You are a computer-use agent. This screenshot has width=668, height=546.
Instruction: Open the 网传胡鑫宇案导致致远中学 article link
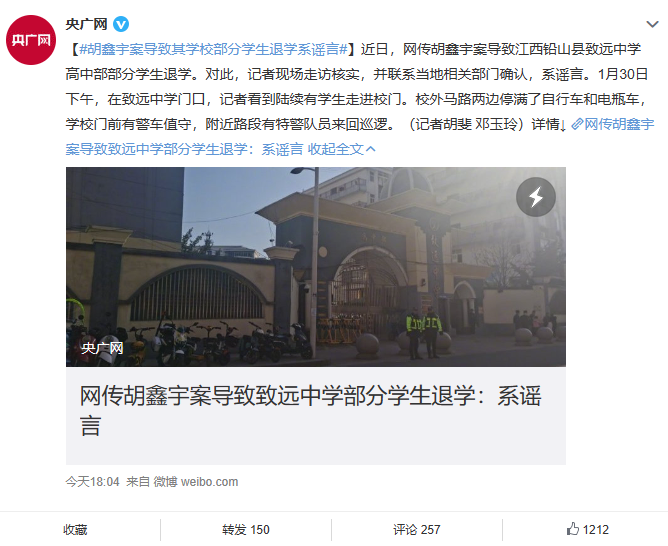[x=360, y=136]
